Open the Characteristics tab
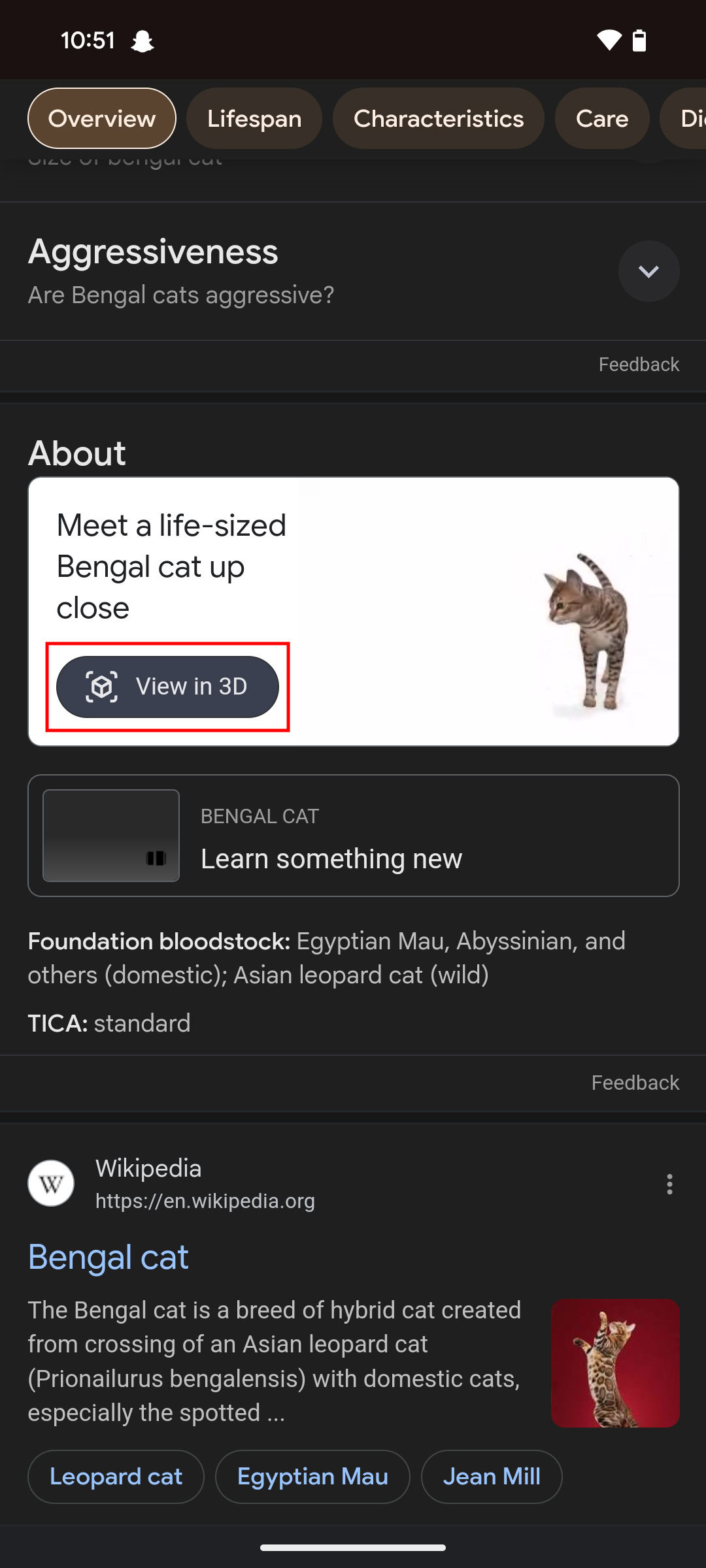The width and height of the screenshot is (706, 1568). (x=439, y=118)
